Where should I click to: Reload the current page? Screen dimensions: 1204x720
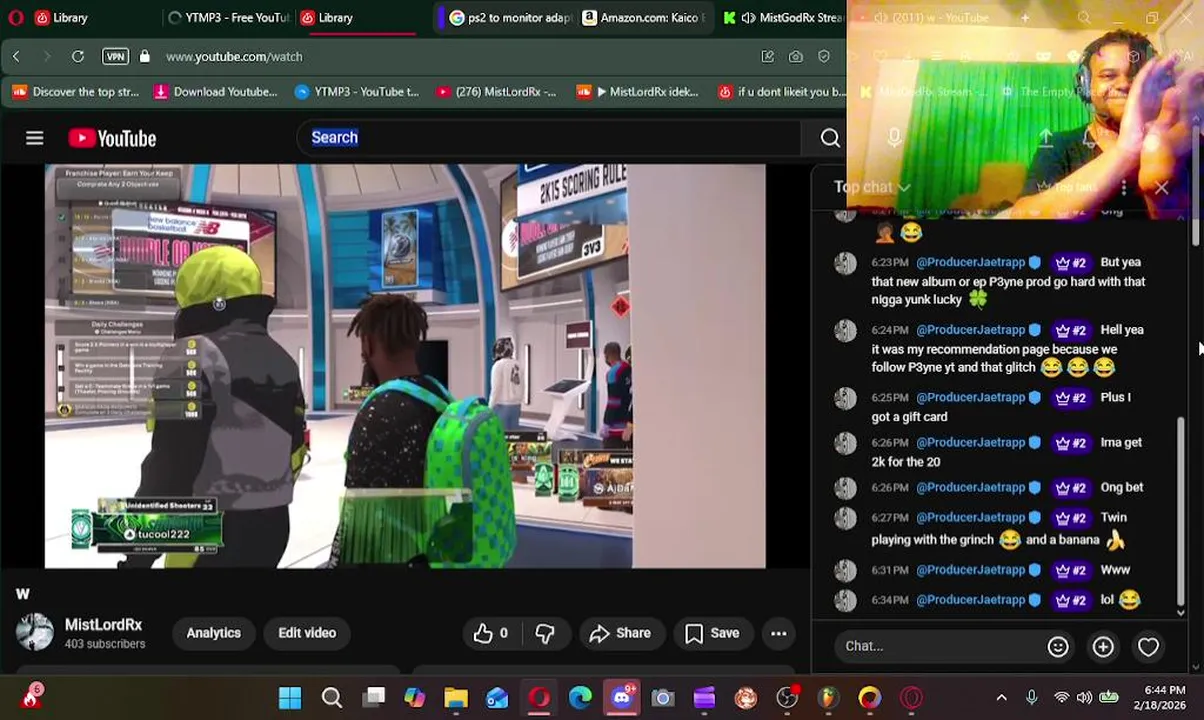77,57
